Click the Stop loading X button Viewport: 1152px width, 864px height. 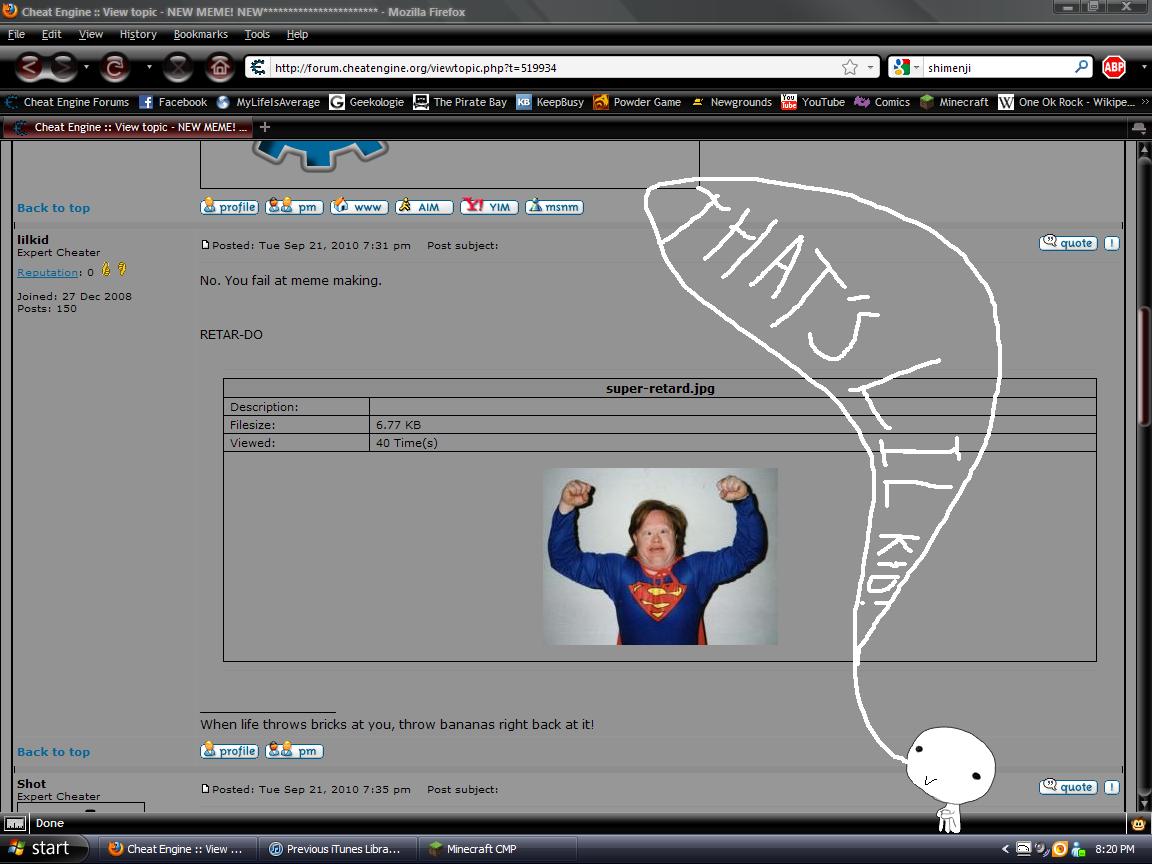177,67
